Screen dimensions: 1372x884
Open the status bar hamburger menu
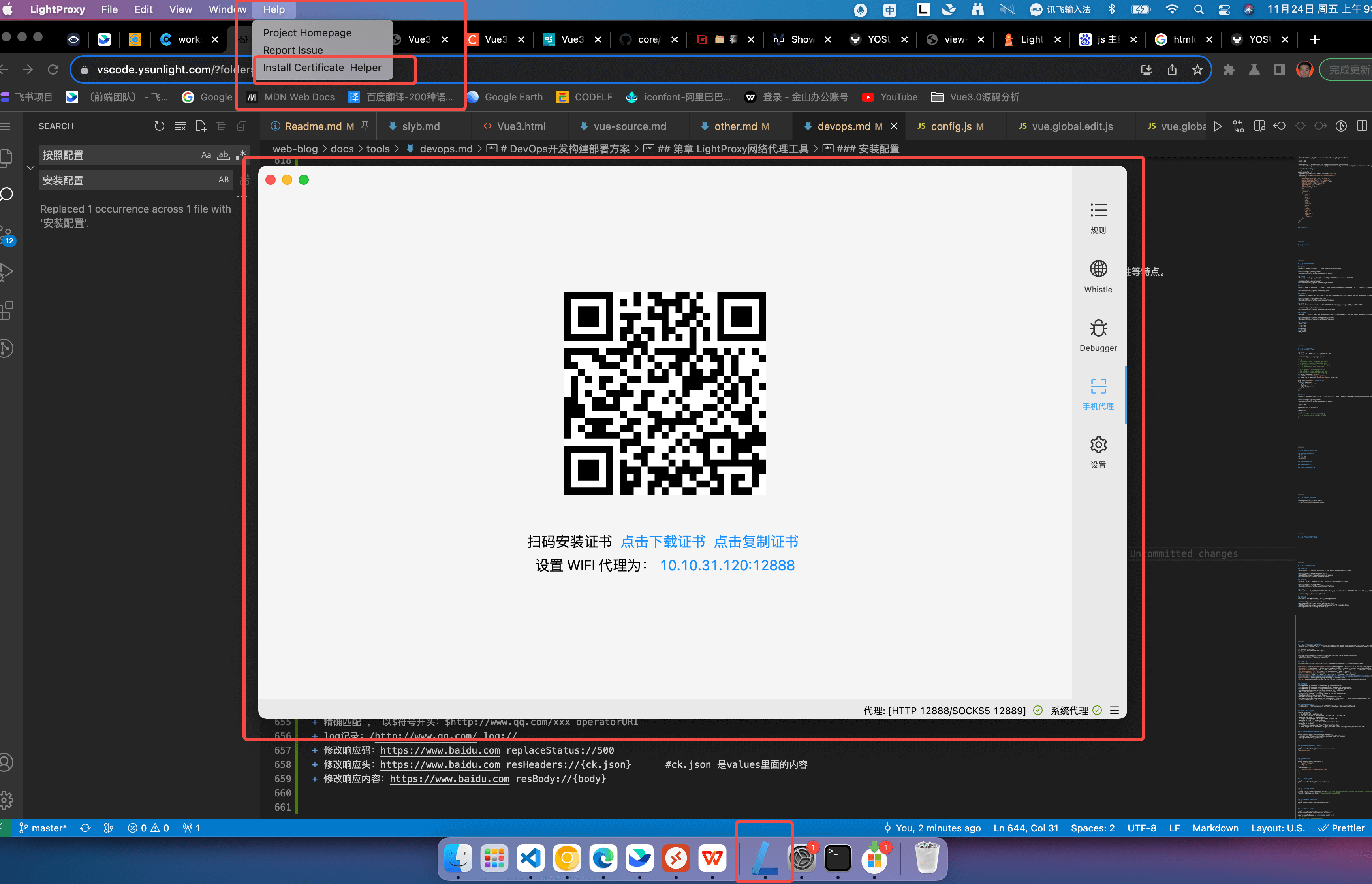[1115, 711]
